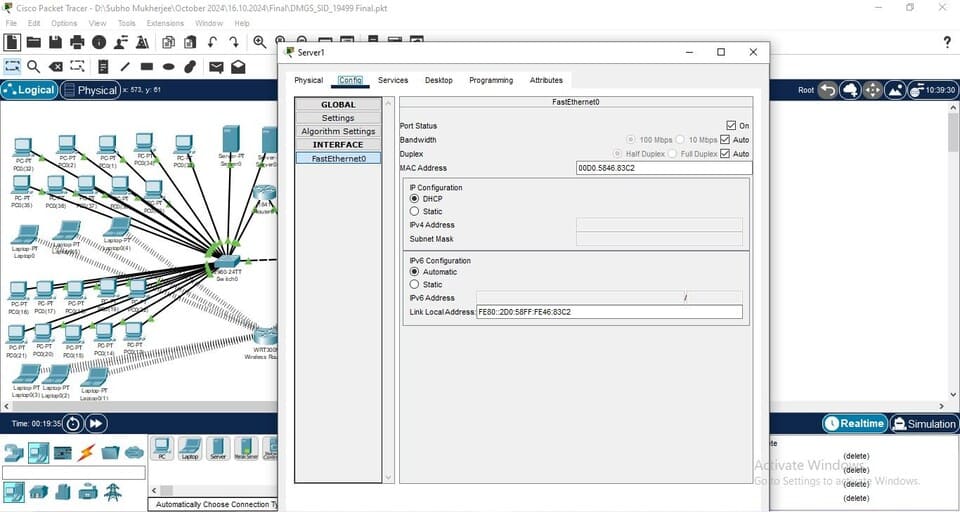This screenshot has height=512, width=960.
Task: Select Automatic IPv6 configuration
Action: 414,272
